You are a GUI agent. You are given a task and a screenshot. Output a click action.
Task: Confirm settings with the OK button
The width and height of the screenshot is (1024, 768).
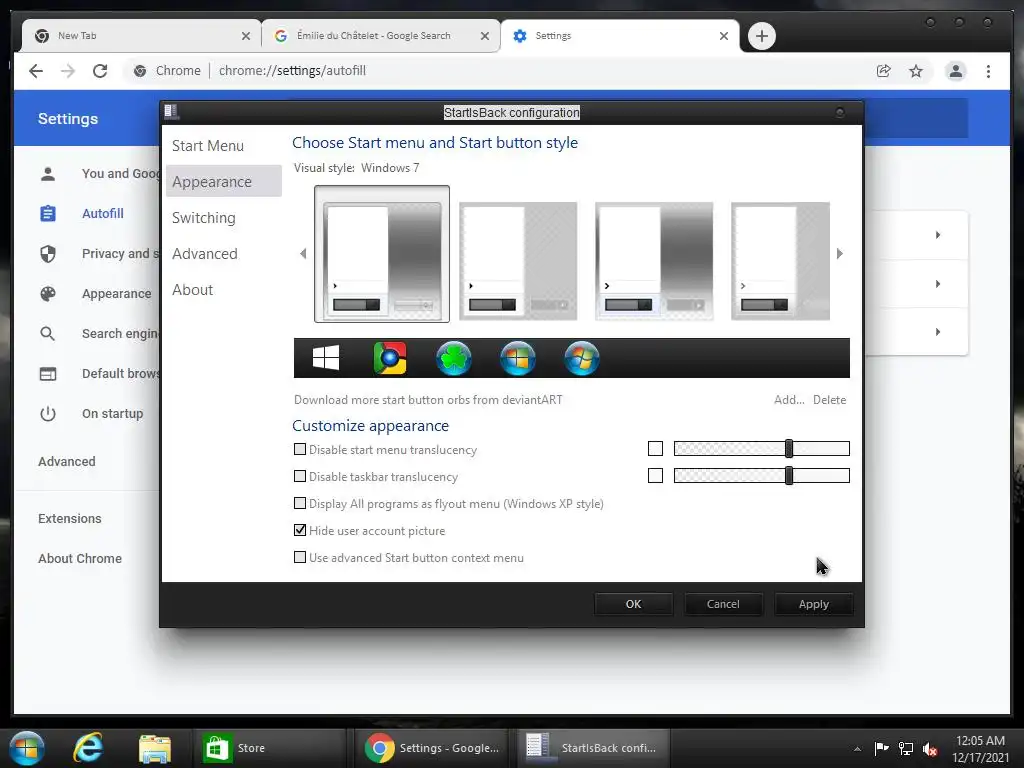[633, 604]
